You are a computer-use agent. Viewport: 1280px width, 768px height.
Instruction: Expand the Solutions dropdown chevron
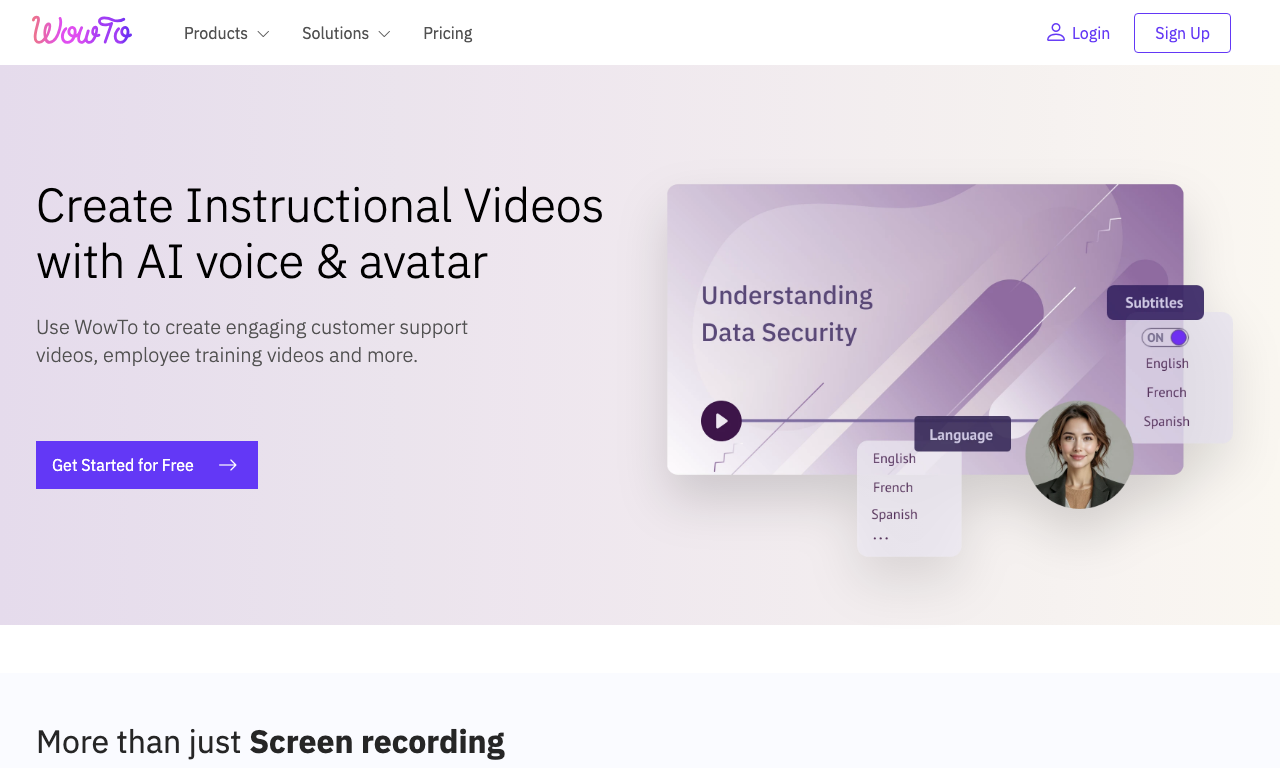coord(384,34)
